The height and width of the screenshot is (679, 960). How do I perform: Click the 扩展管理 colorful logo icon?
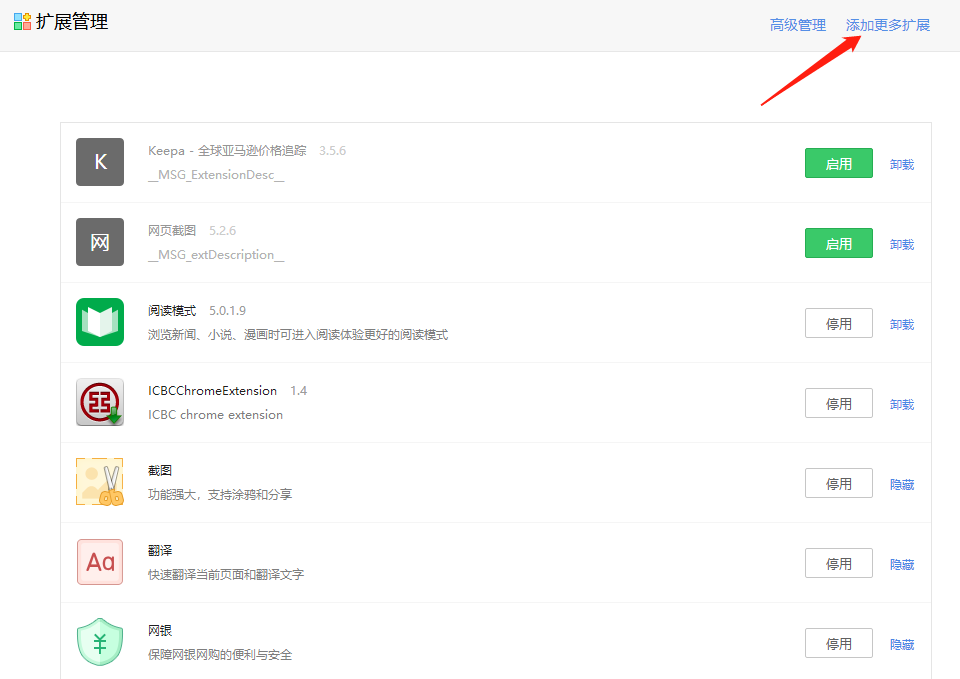click(x=22, y=22)
